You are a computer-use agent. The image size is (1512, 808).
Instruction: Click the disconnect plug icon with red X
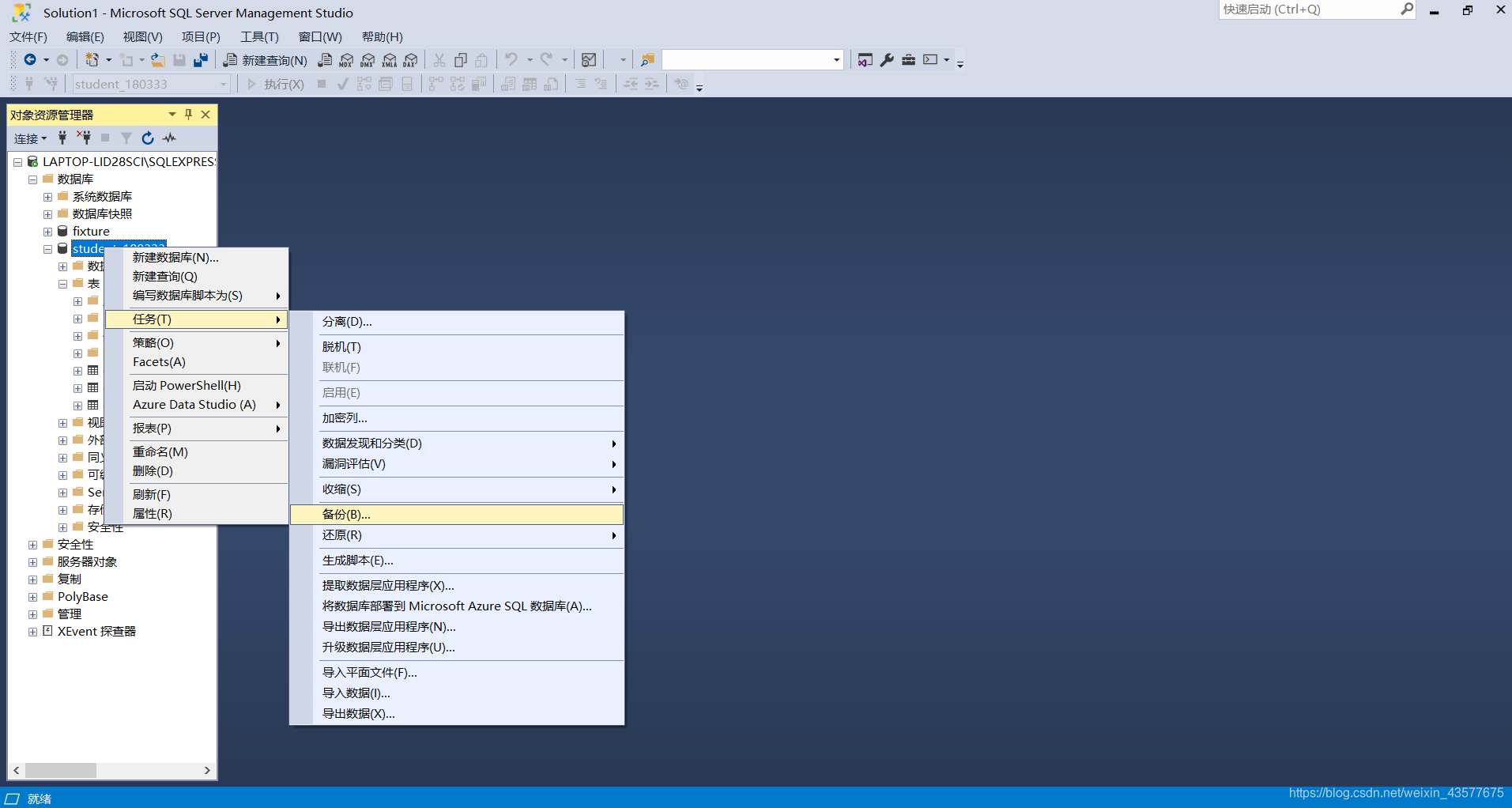click(84, 138)
